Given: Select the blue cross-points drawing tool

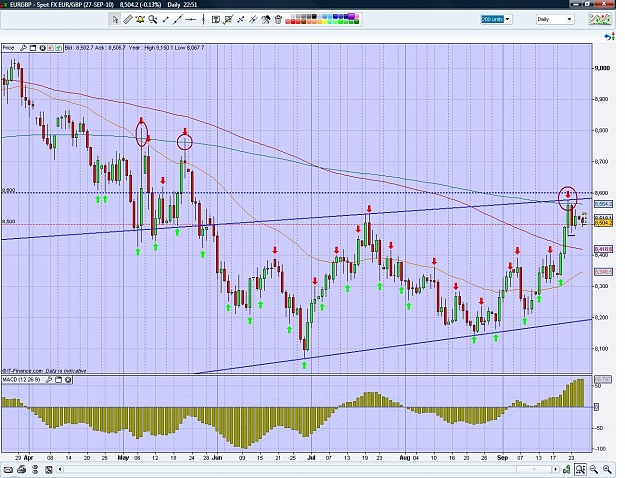Looking at the screenshot, I should click(x=240, y=19).
